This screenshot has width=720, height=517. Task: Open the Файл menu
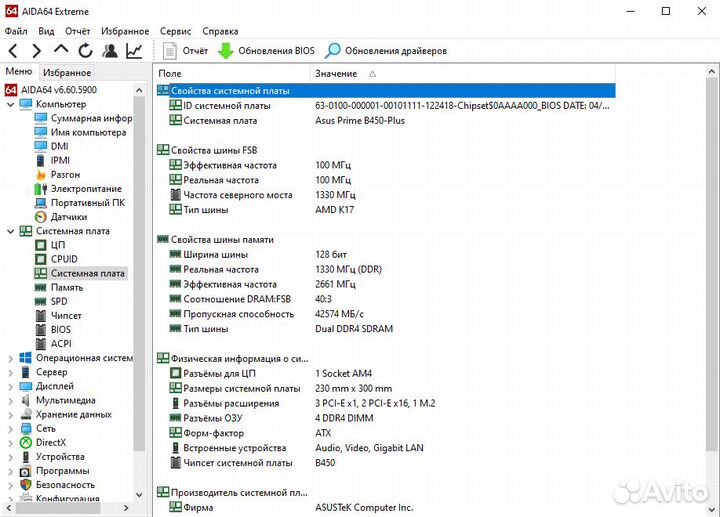tap(16, 31)
